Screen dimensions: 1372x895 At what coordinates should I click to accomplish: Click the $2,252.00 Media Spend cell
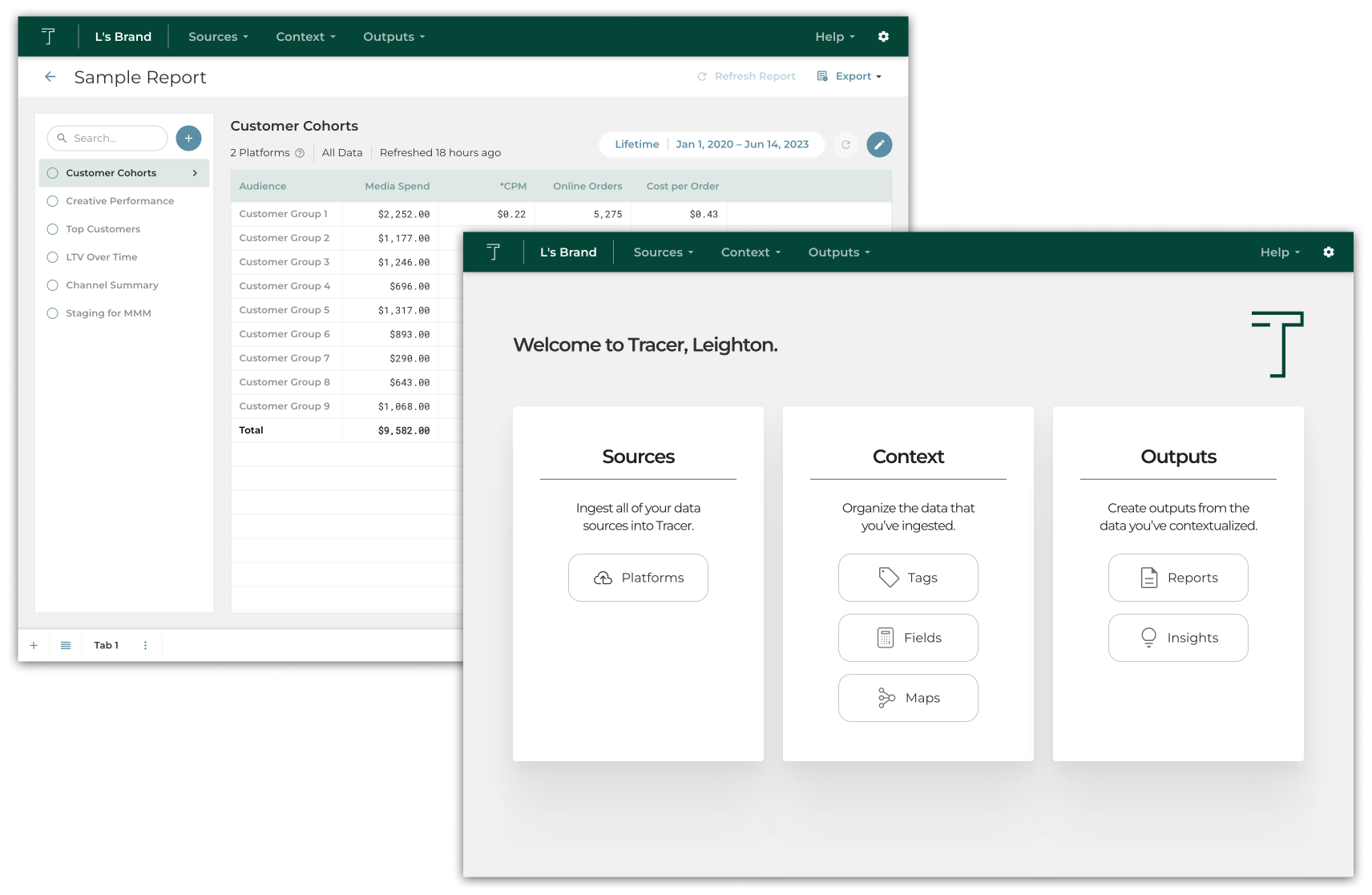(x=404, y=214)
